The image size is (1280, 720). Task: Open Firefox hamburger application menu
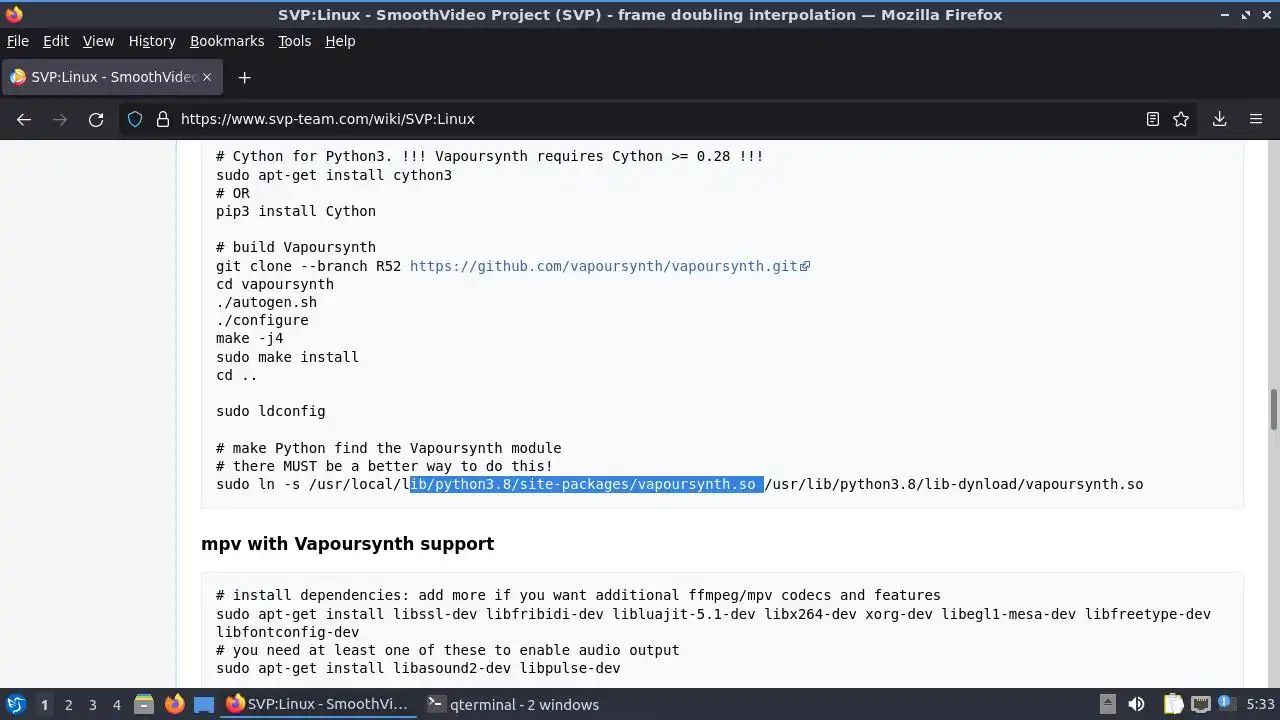point(1256,119)
